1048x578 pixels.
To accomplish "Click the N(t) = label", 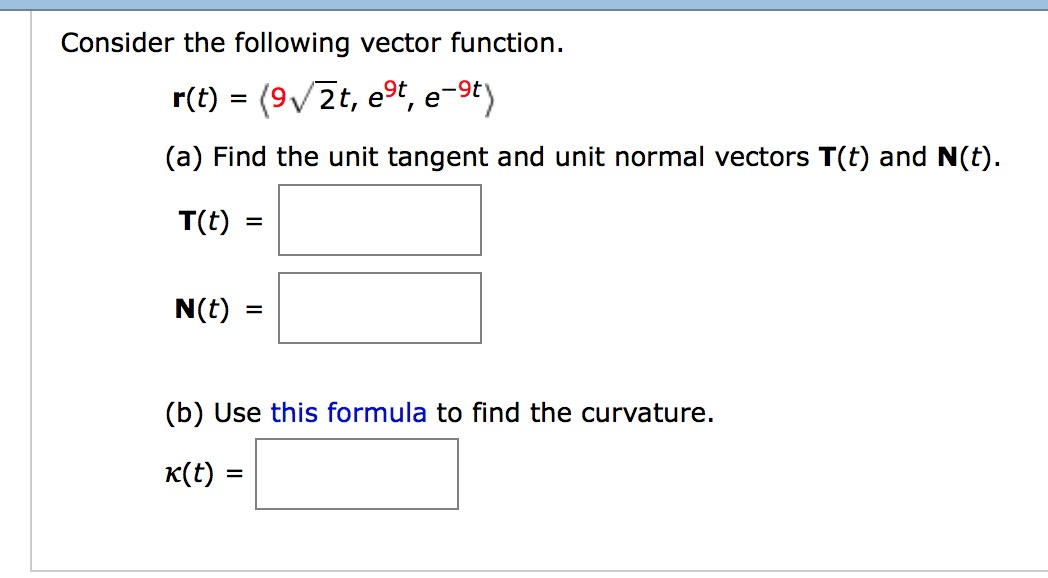I will [216, 309].
